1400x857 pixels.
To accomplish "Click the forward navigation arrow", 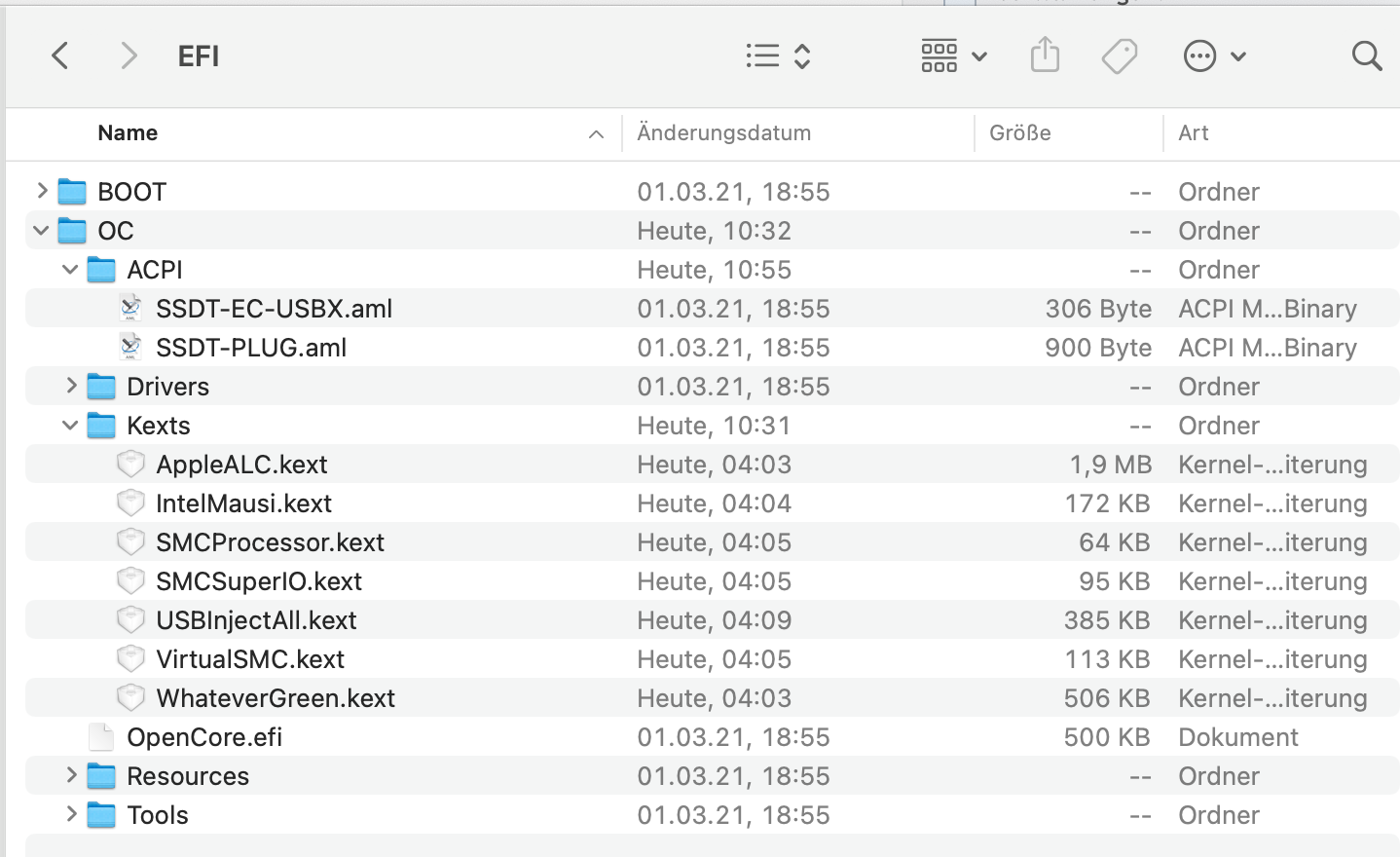I will point(129,56).
